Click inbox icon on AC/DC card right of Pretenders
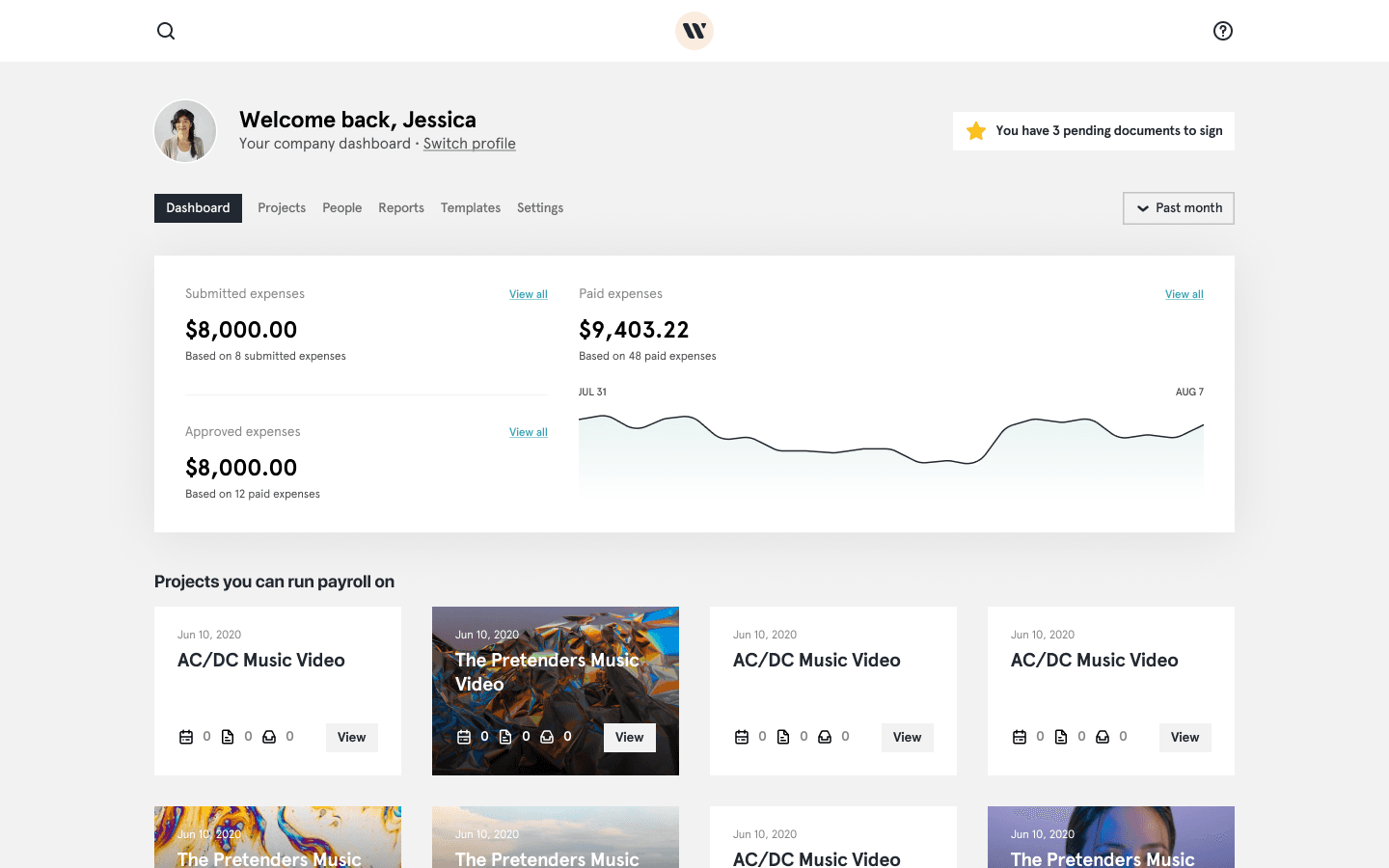1389x868 pixels. coord(825,737)
